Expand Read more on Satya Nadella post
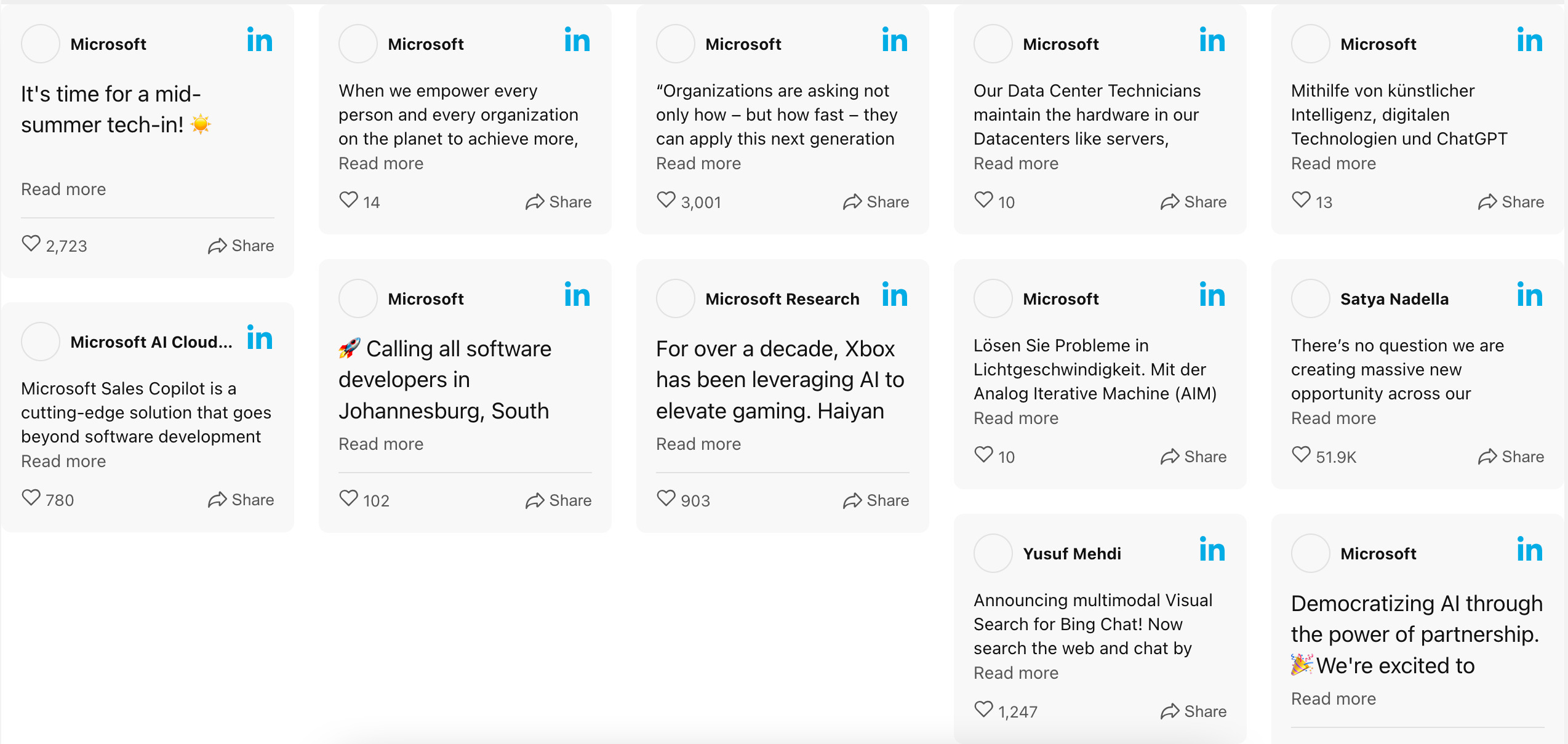Viewport: 1568px width, 744px height. point(1333,418)
